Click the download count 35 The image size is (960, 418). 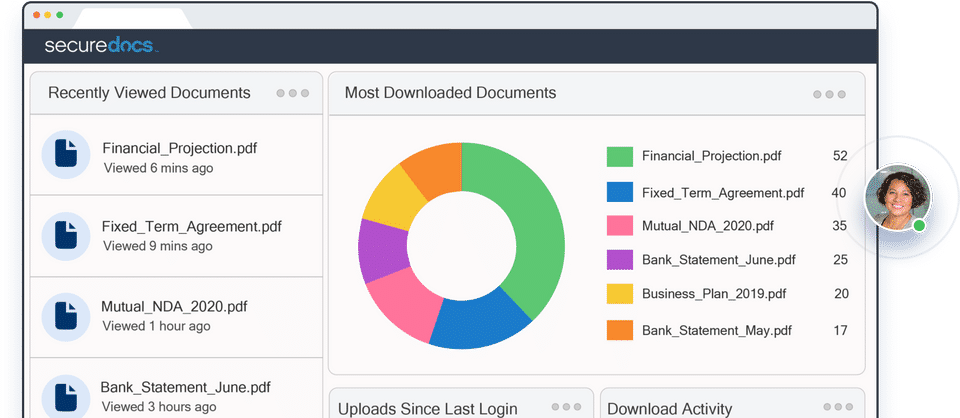(x=839, y=226)
